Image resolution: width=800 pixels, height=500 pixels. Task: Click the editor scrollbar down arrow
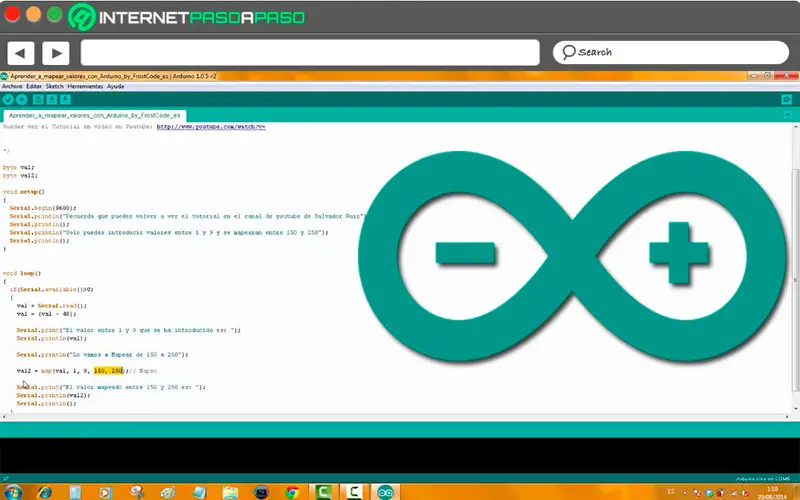(794, 408)
